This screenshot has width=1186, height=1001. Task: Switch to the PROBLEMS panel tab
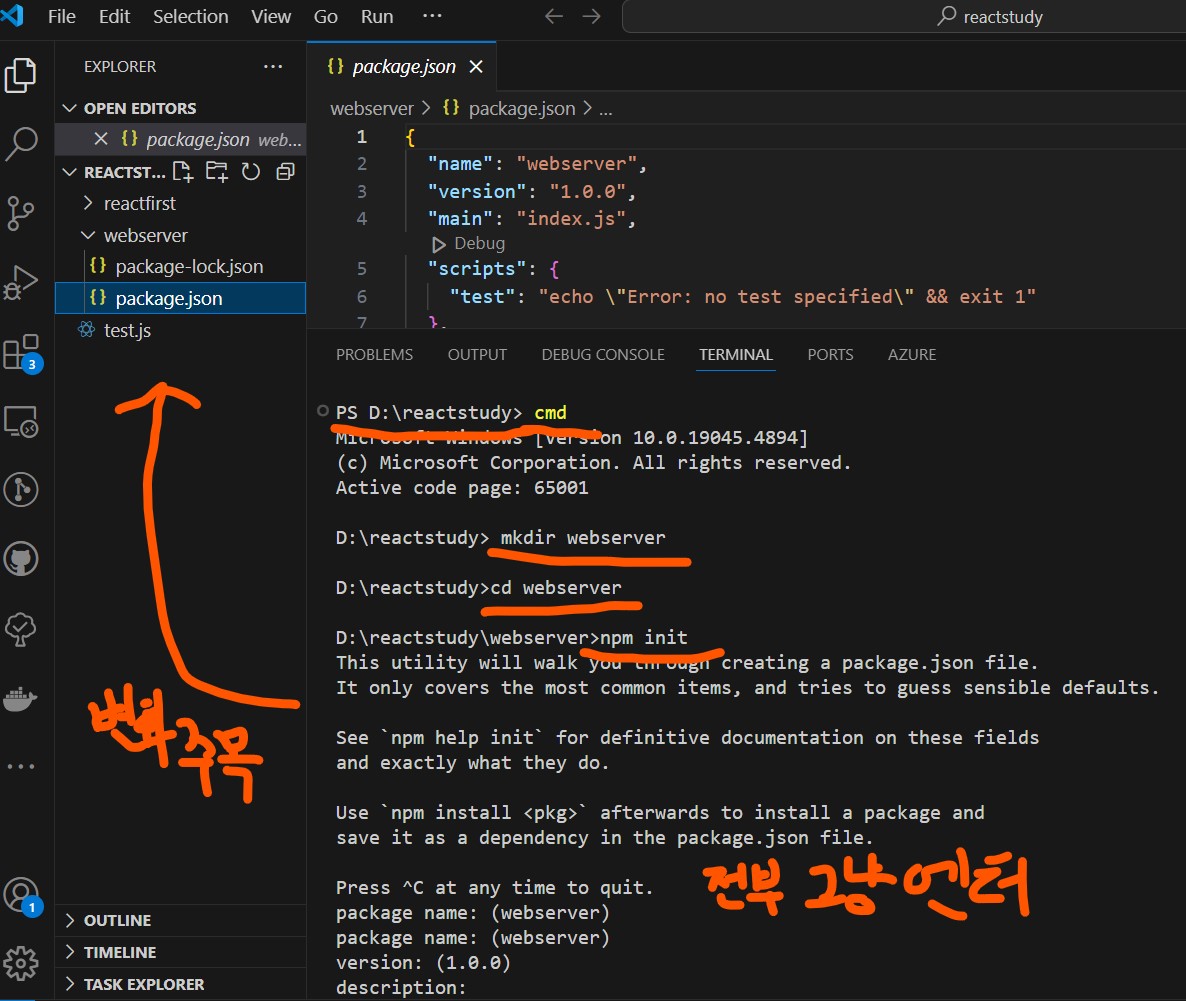pyautogui.click(x=374, y=355)
